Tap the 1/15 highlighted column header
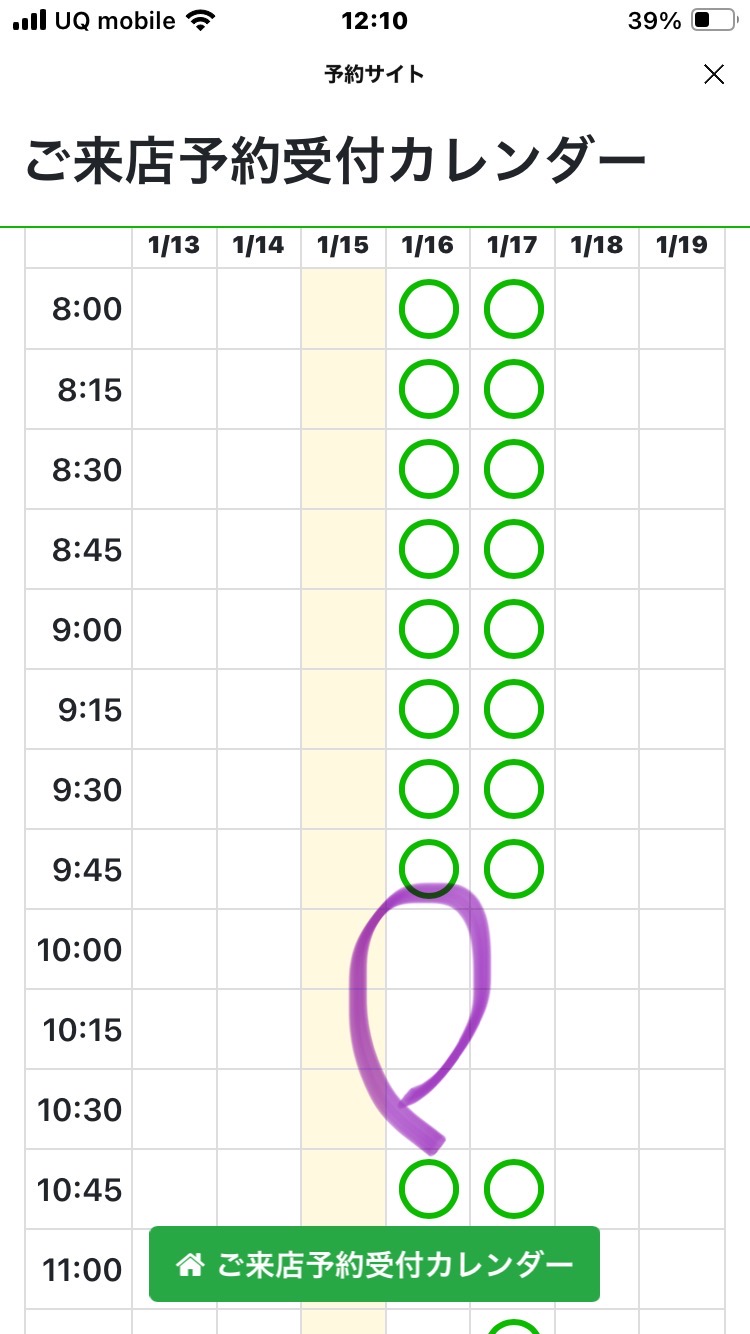 coord(343,245)
